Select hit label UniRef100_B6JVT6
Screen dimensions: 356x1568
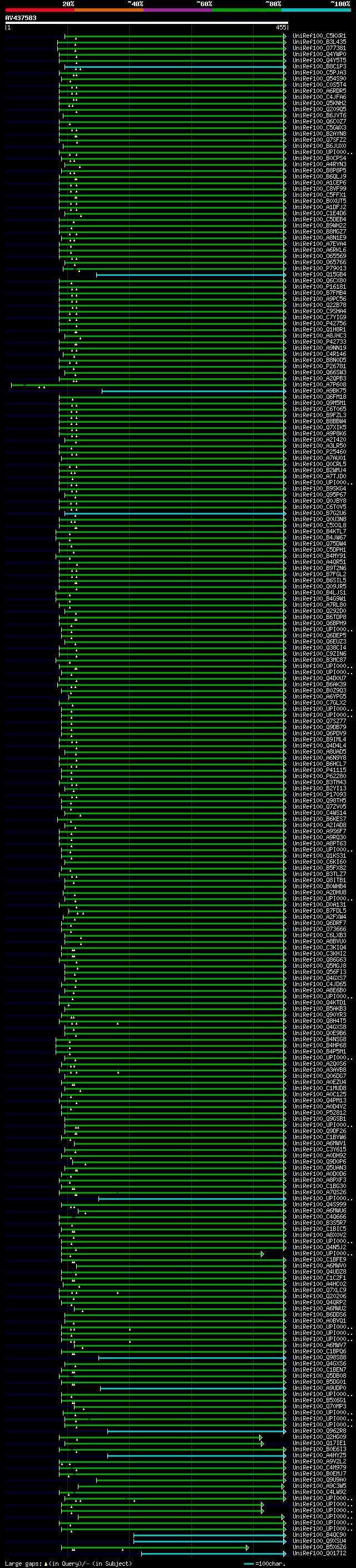(319, 115)
